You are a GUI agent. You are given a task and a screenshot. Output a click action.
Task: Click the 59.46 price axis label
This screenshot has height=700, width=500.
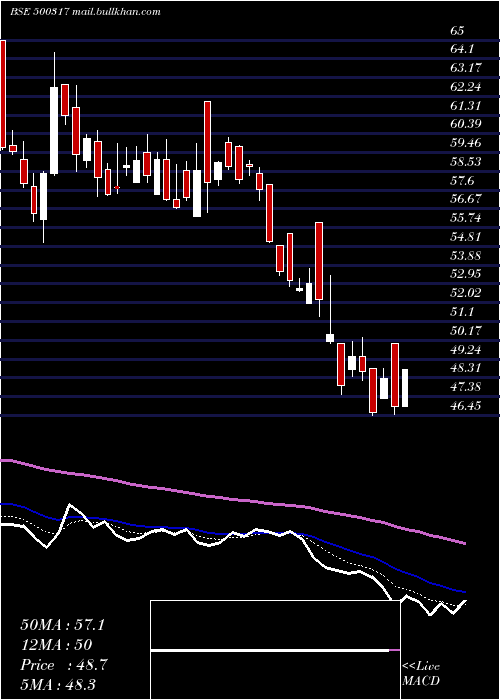click(465, 143)
